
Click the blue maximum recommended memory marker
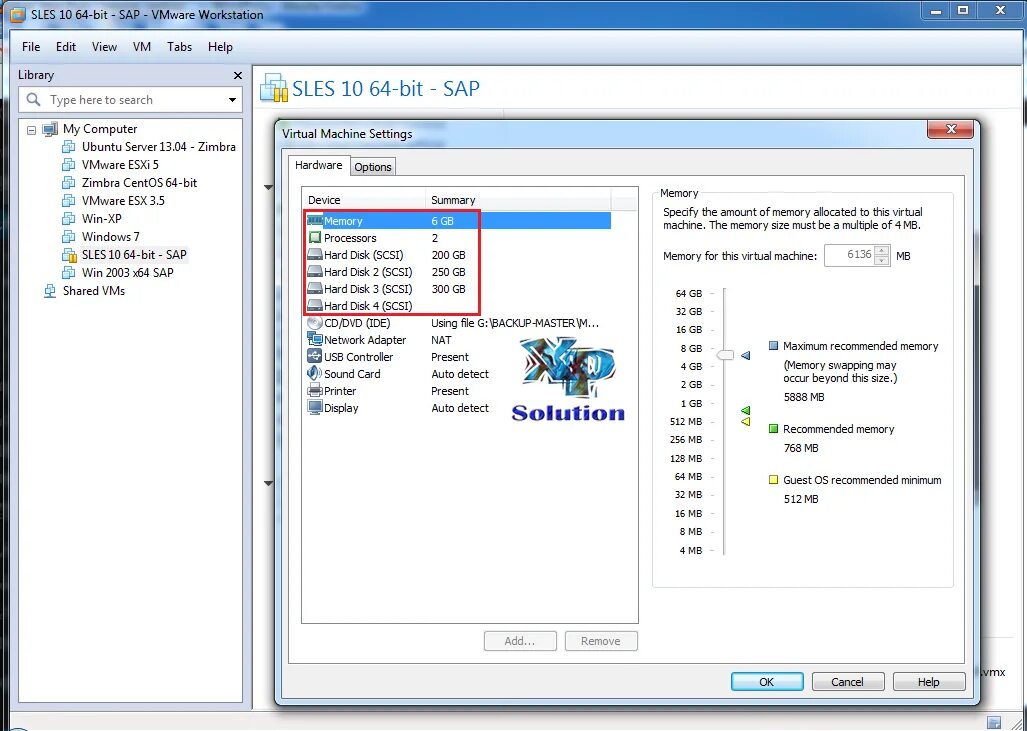pyautogui.click(x=745, y=355)
